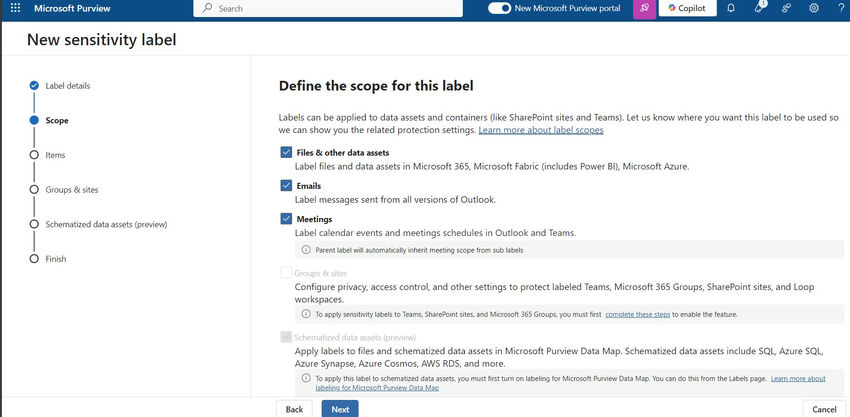
Task: Open the notifications bell
Action: pos(731,8)
